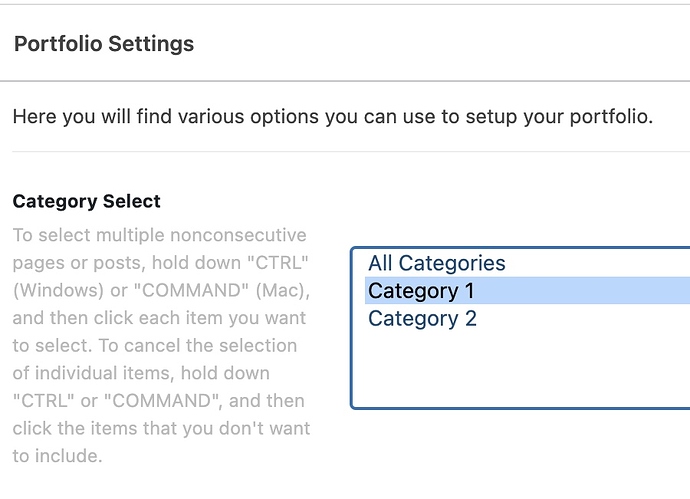Choose the "Category 1" list option
Image resolution: width=690 pixels, height=499 pixels.
point(421,291)
